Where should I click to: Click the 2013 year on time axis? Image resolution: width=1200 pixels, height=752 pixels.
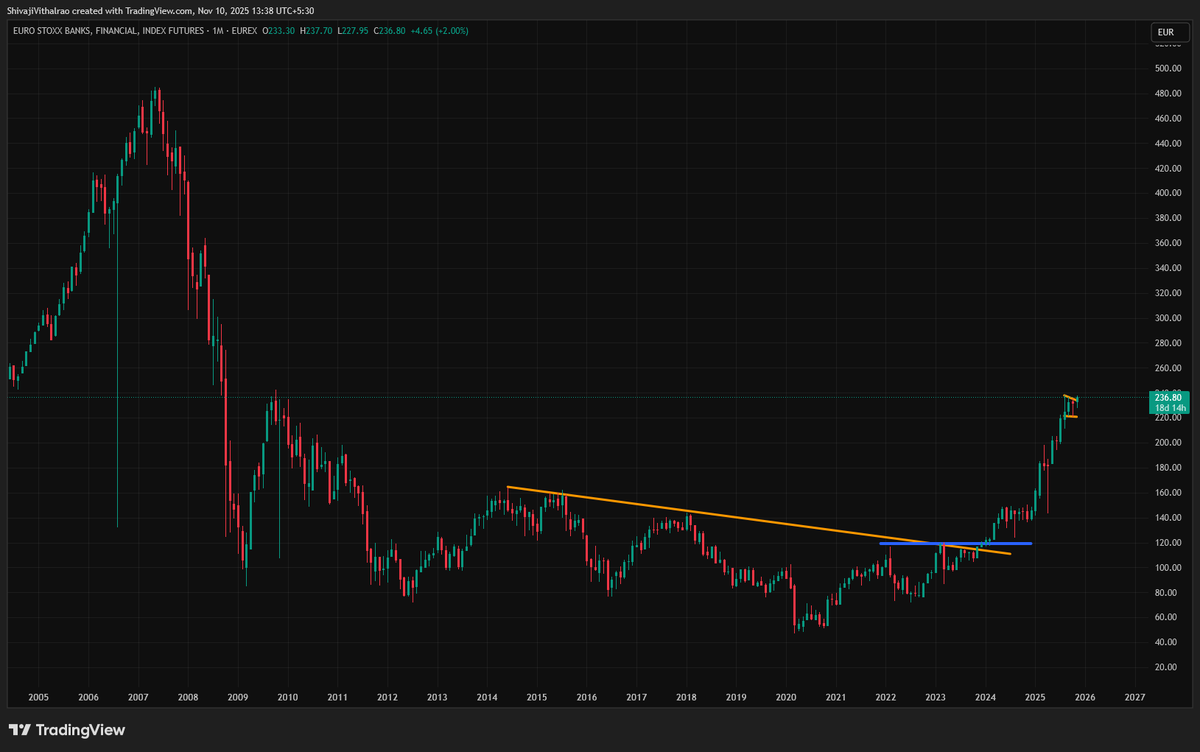437,697
